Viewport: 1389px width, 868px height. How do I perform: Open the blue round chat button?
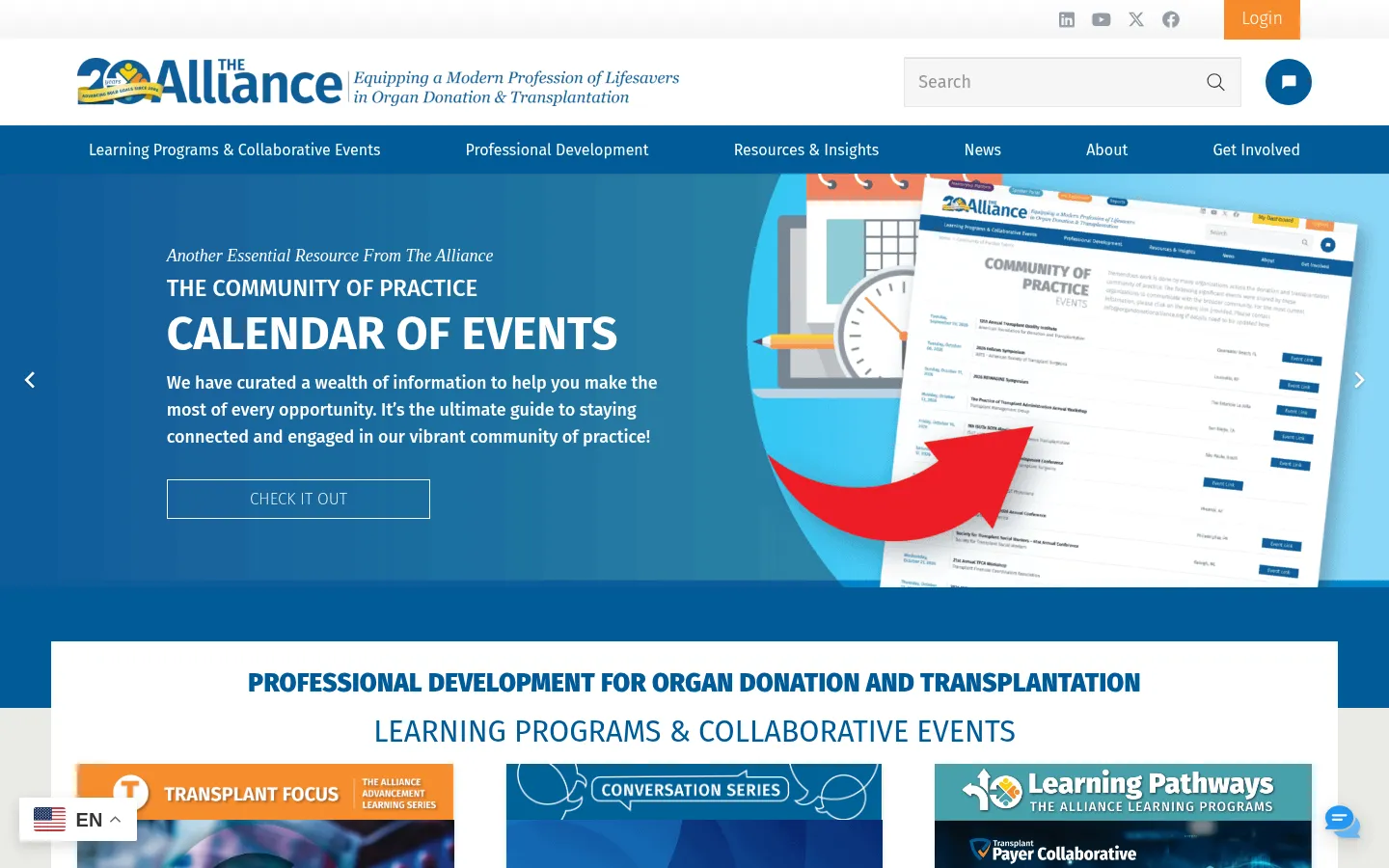(1289, 82)
